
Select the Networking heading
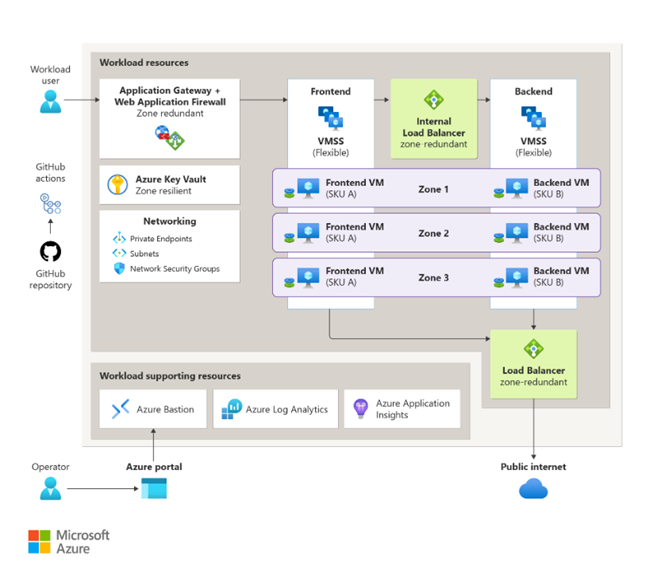[x=169, y=221]
